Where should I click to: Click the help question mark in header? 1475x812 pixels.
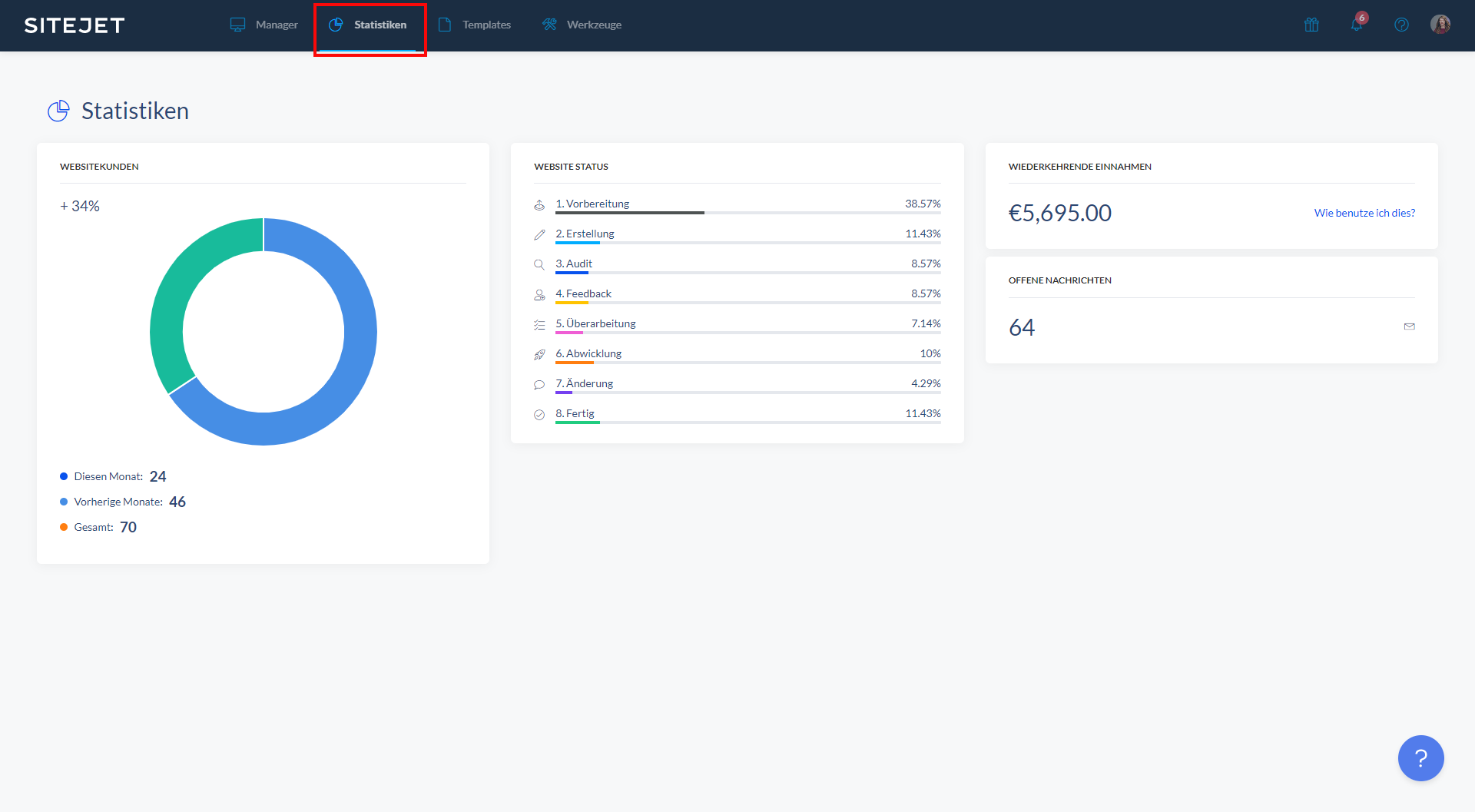[x=1401, y=25]
